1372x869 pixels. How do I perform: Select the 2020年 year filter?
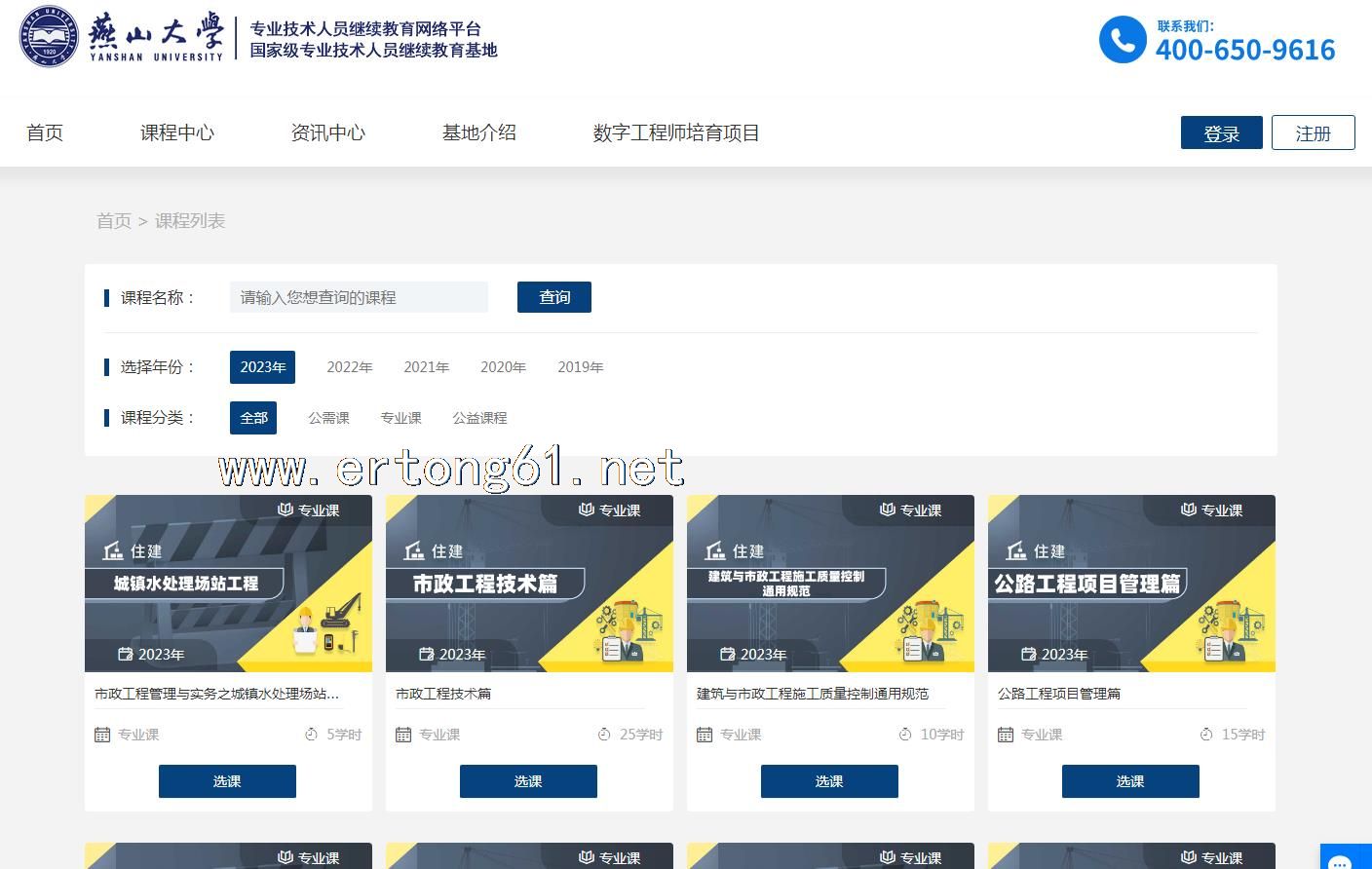point(503,367)
